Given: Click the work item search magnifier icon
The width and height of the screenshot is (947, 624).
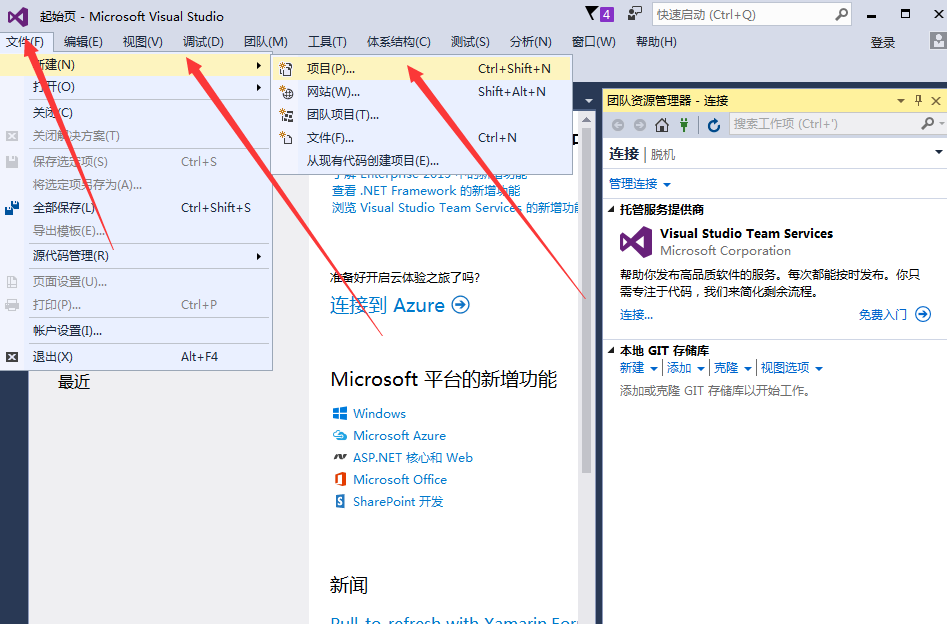Looking at the screenshot, I should [928, 123].
